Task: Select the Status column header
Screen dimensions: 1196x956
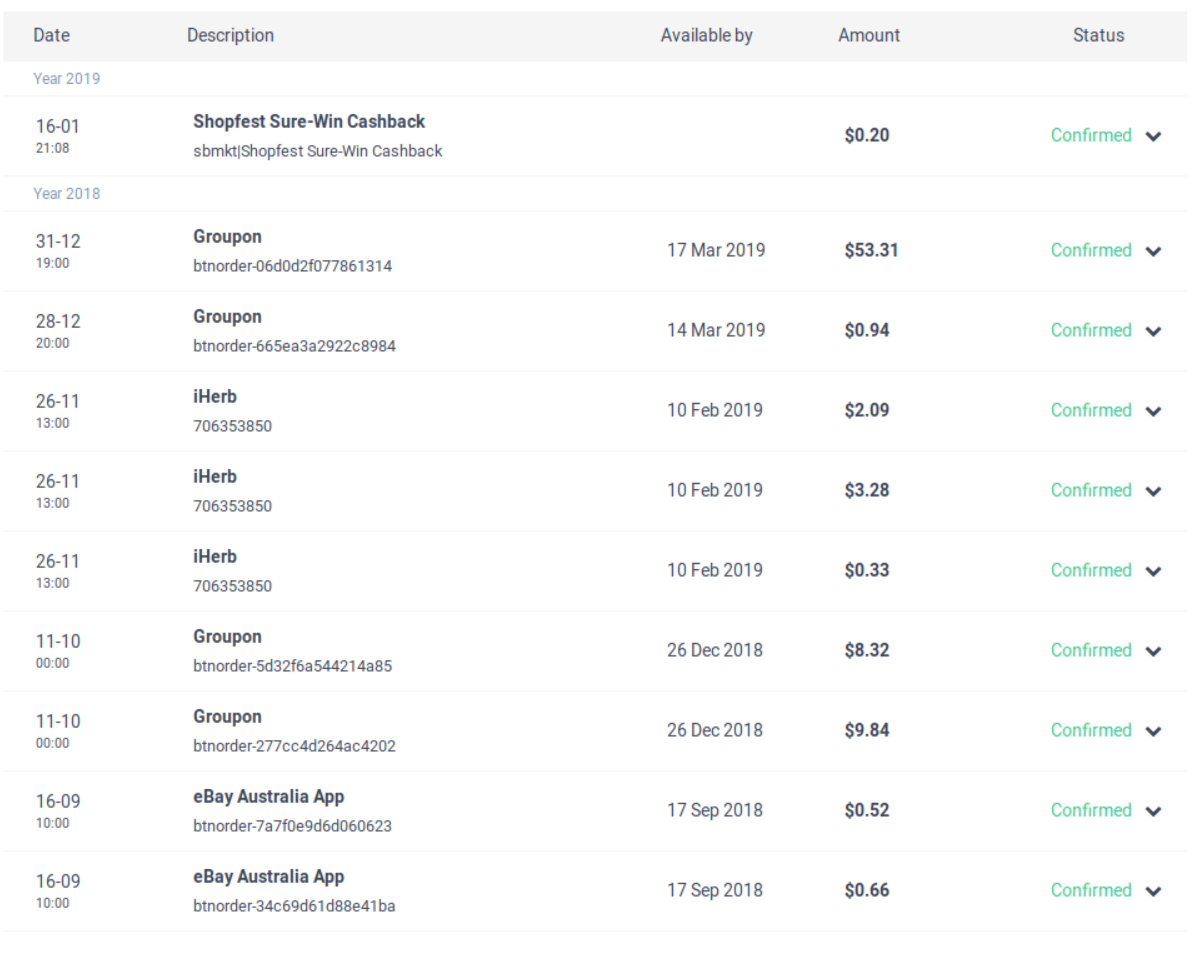Action: [1098, 35]
